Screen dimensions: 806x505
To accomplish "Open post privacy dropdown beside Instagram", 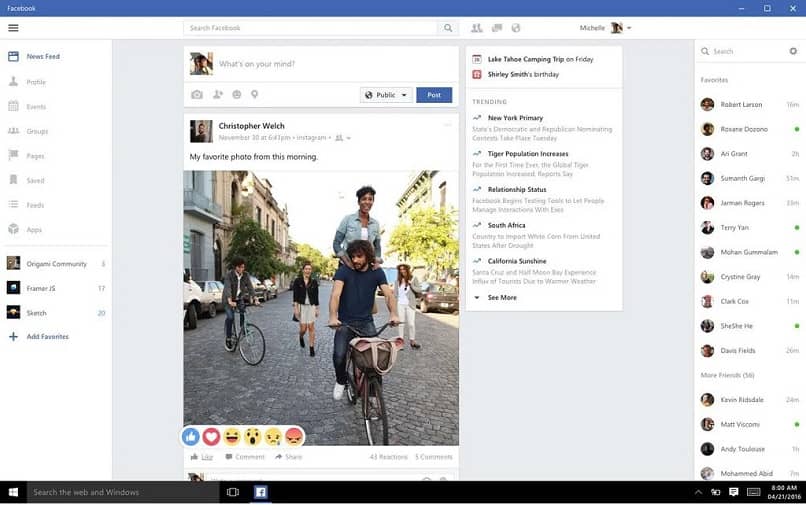I will click(343, 138).
